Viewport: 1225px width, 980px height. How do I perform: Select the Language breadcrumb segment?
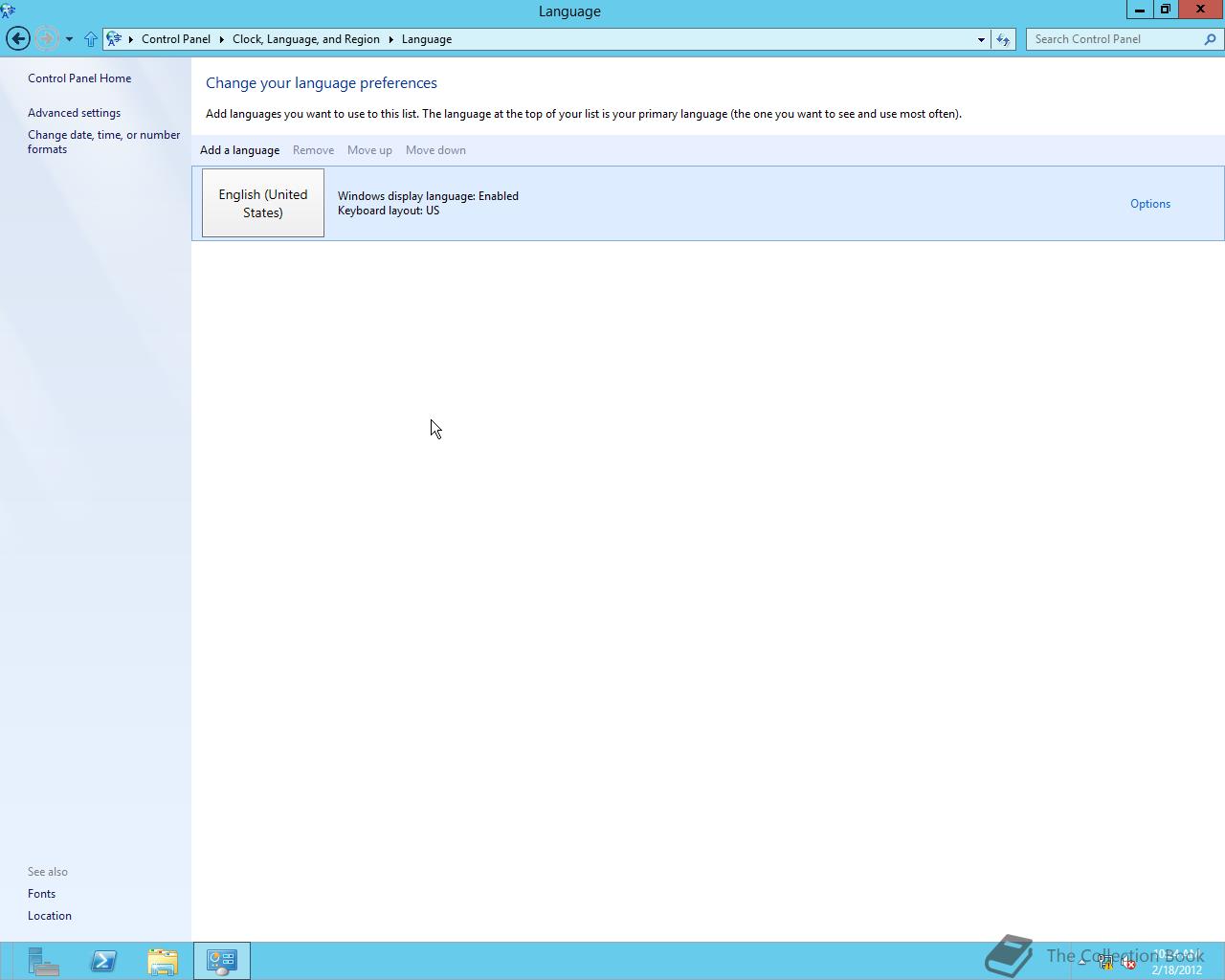click(427, 39)
